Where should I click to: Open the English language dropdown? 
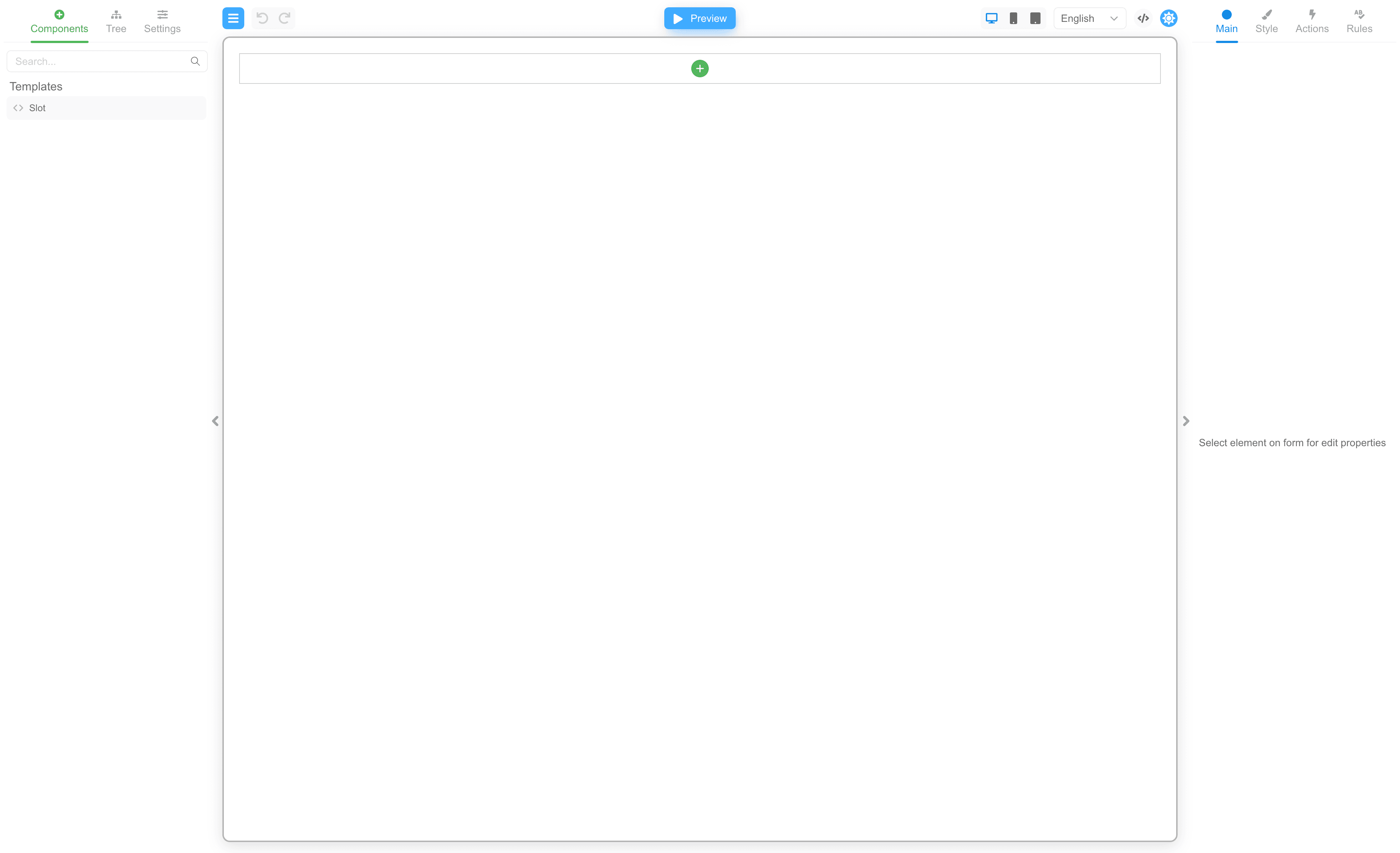[1089, 18]
